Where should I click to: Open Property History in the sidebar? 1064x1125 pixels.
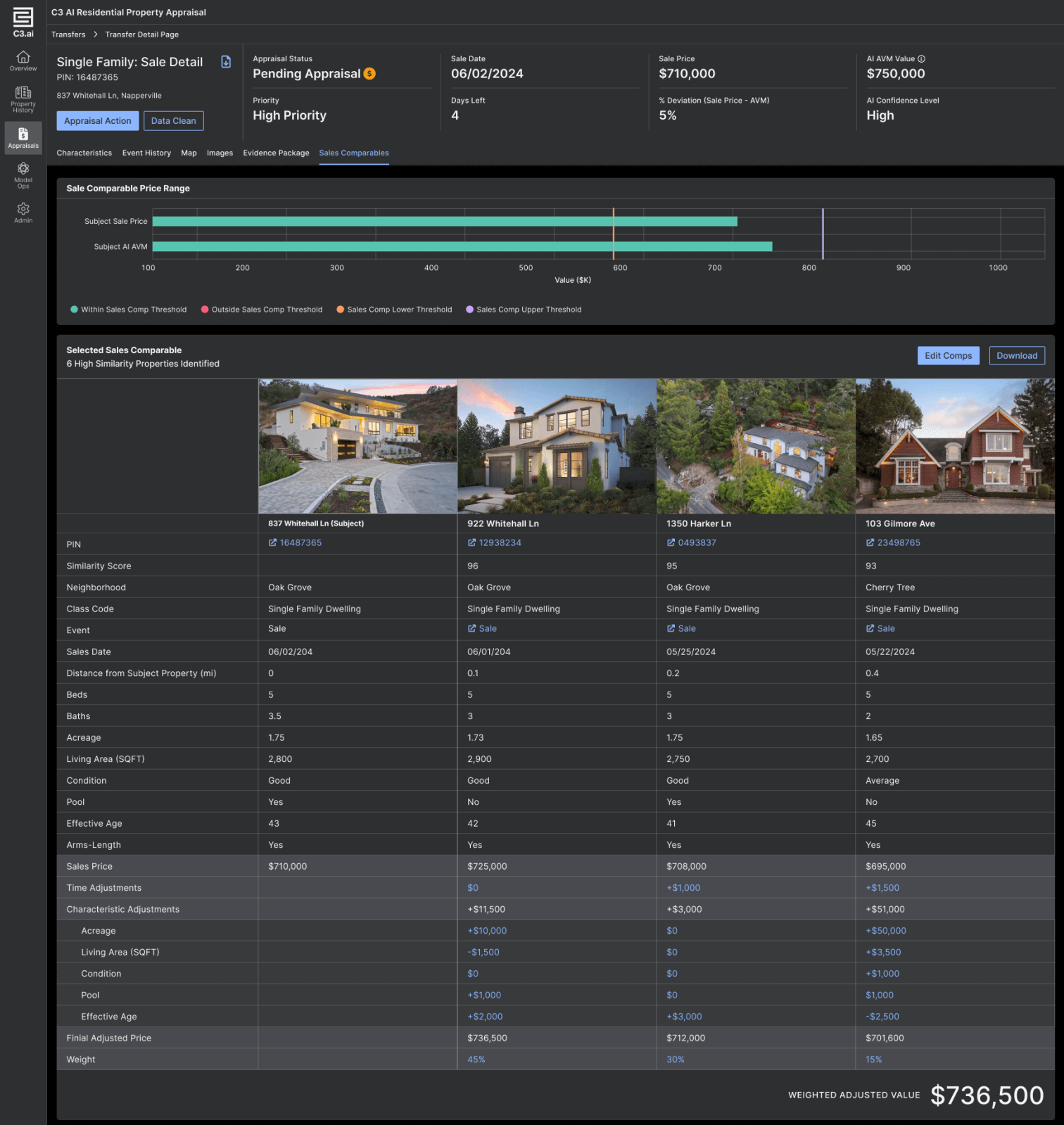[23, 99]
